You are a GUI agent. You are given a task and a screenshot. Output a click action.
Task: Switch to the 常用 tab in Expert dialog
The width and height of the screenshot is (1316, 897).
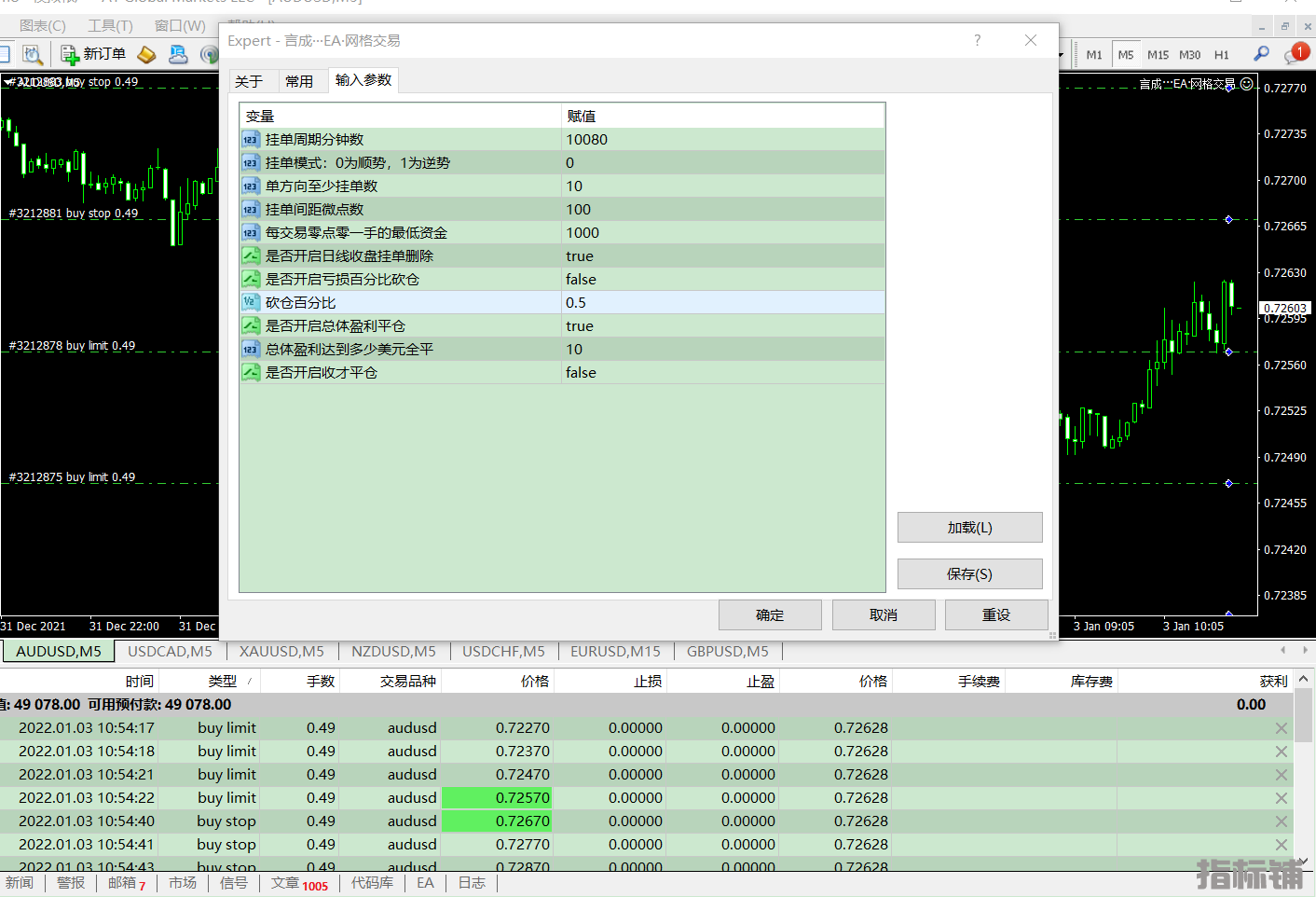pyautogui.click(x=299, y=81)
